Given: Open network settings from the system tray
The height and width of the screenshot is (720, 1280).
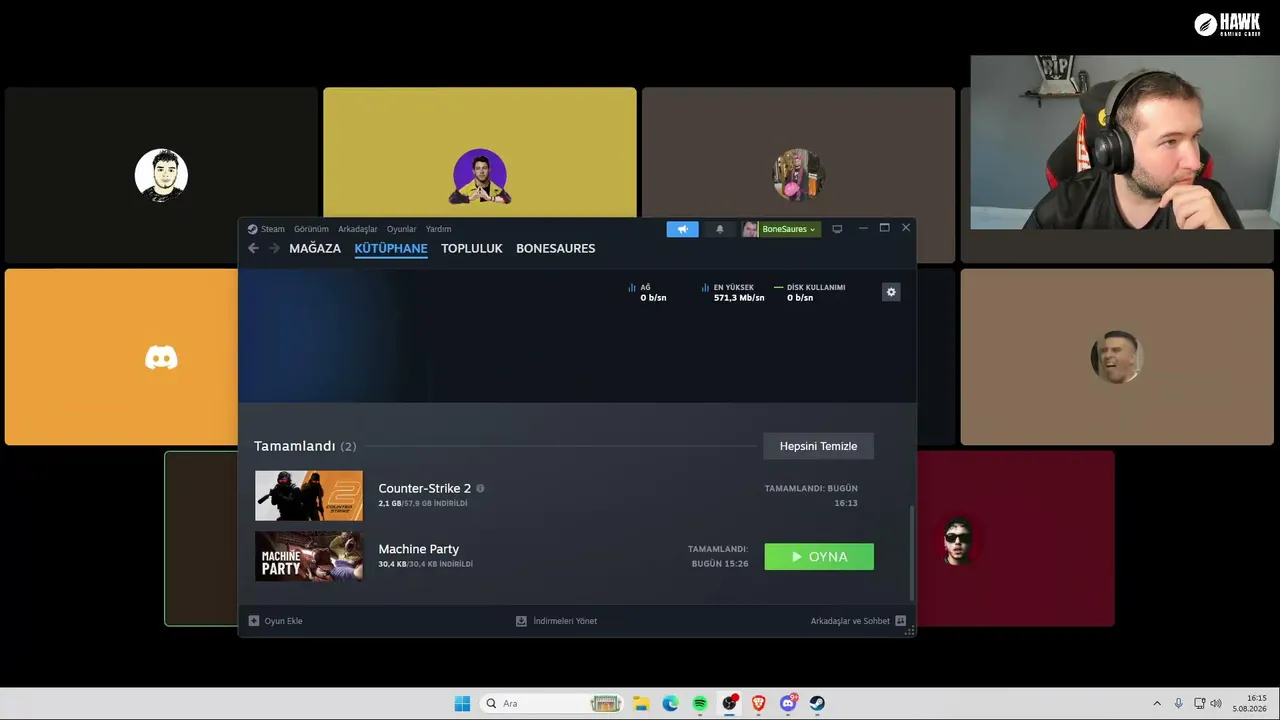Looking at the screenshot, I should (1199, 703).
